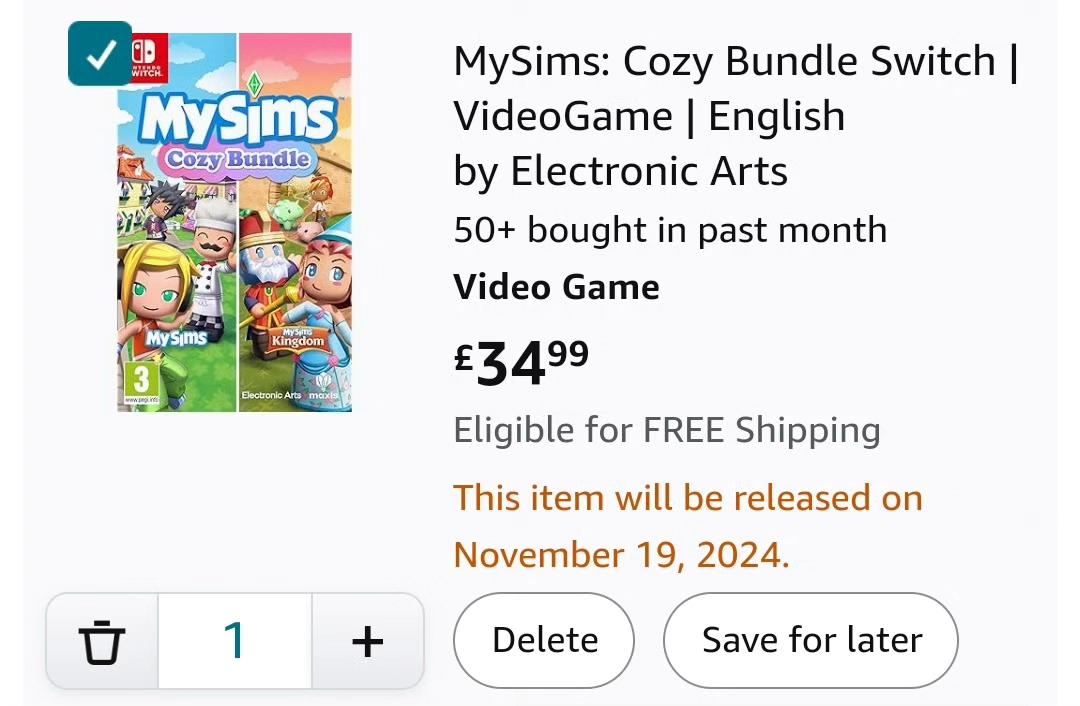Click the Save for later button

tap(811, 641)
